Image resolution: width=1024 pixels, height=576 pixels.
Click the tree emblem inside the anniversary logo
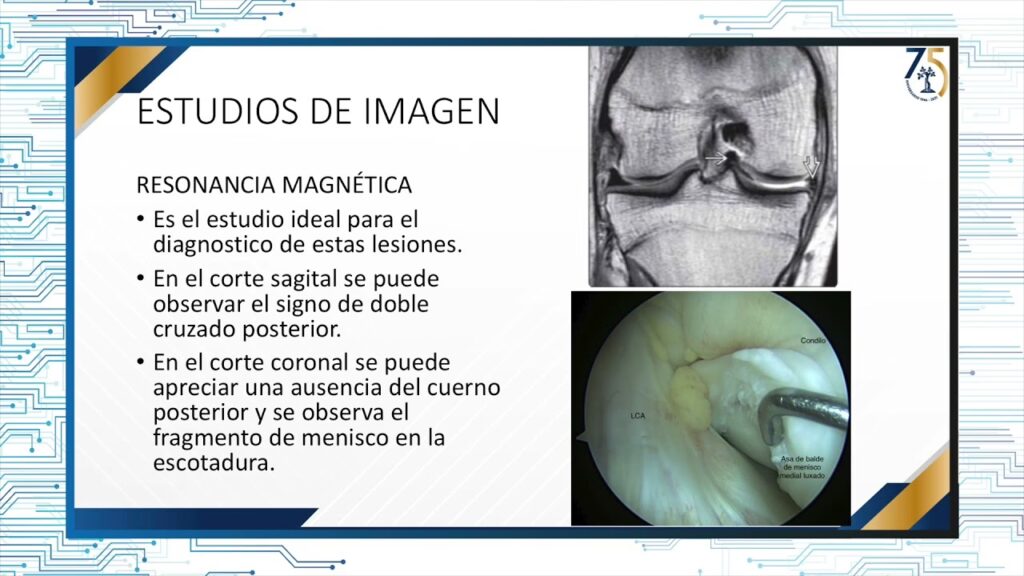pos(930,78)
